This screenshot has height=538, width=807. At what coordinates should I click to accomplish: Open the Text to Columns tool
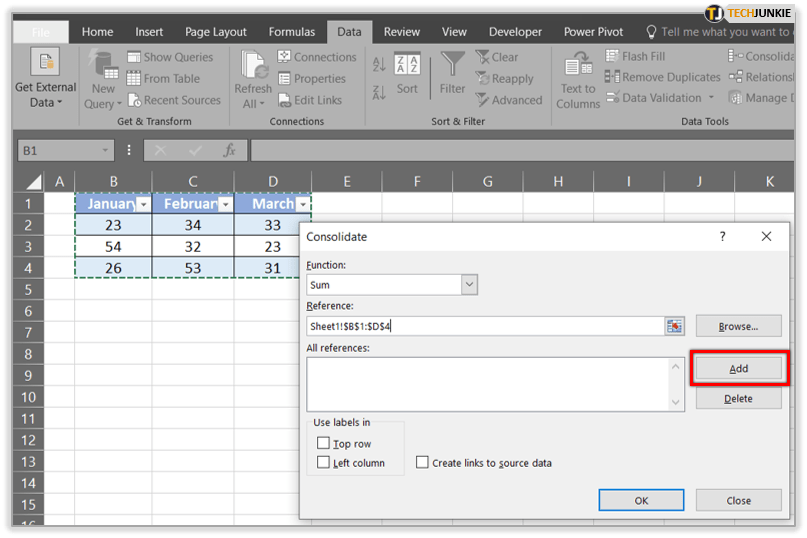(x=578, y=68)
